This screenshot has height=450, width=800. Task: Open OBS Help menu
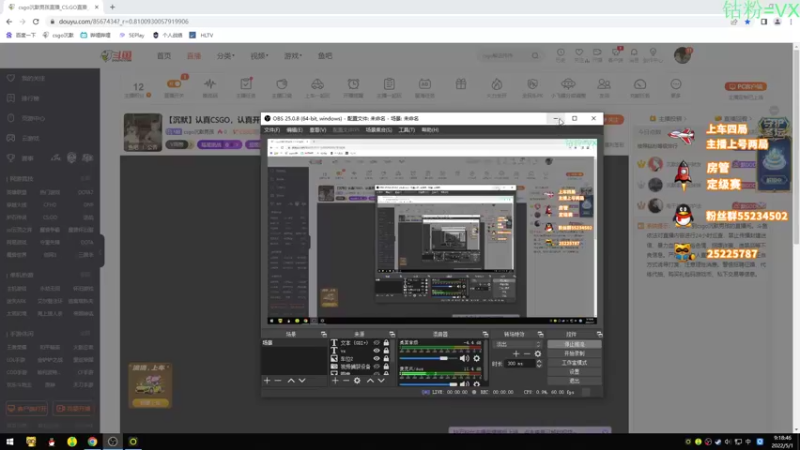tap(430, 130)
